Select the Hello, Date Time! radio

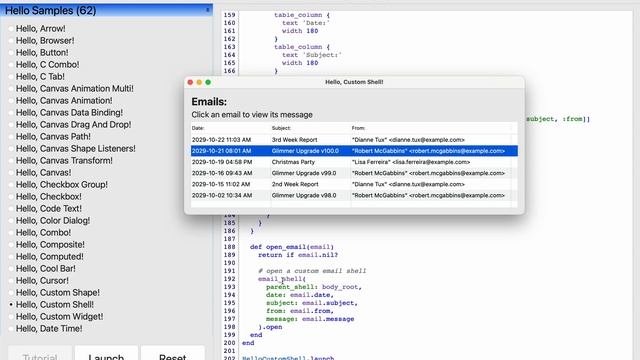11,329
